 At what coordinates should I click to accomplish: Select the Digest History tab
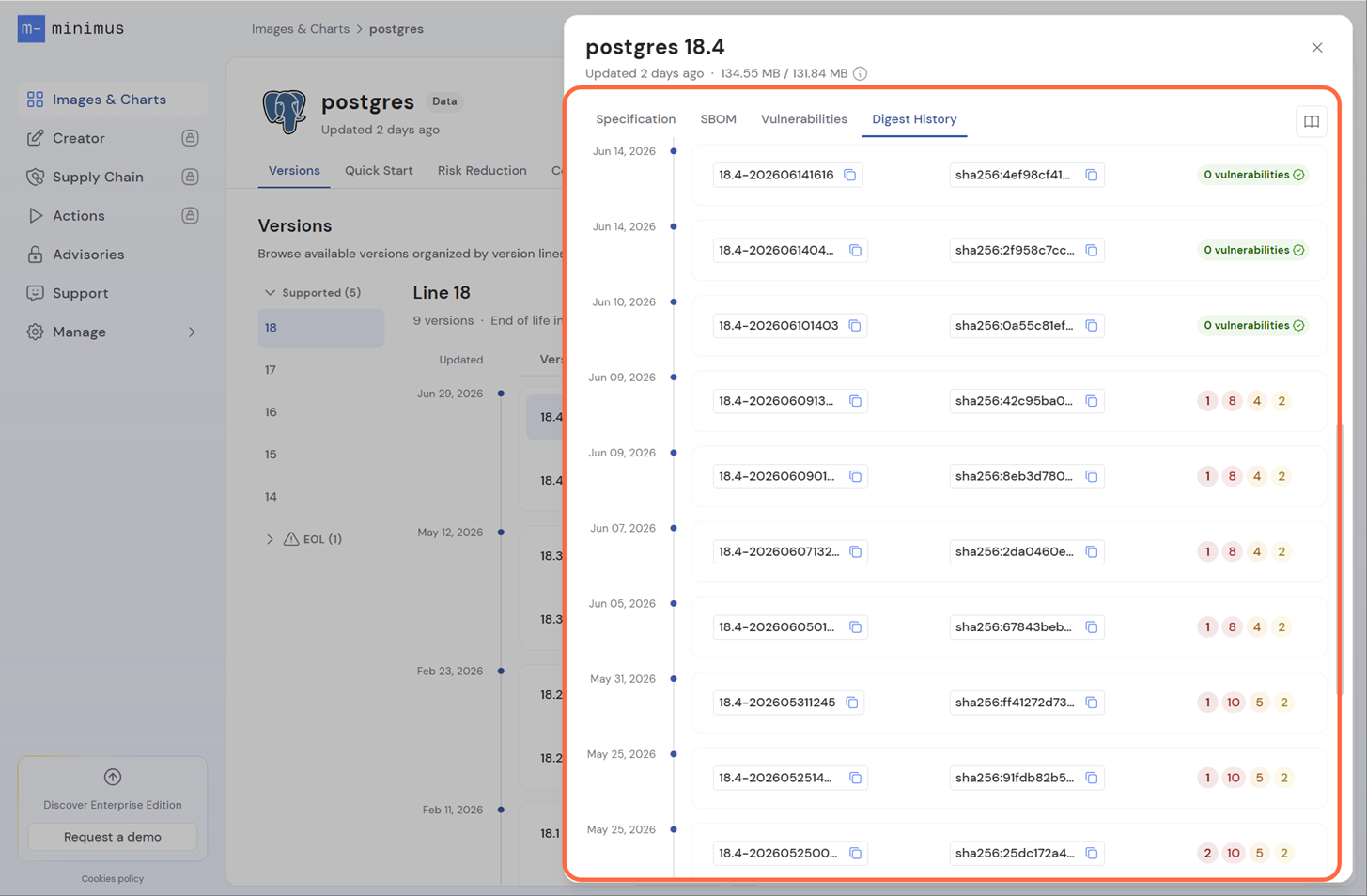click(914, 119)
